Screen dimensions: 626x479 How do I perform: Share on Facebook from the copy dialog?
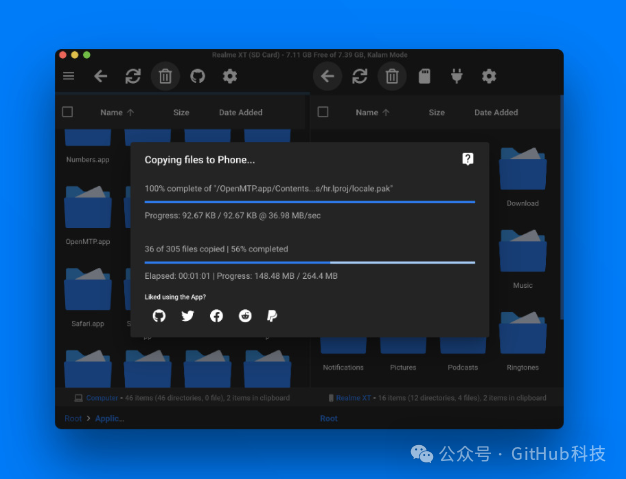pos(216,316)
